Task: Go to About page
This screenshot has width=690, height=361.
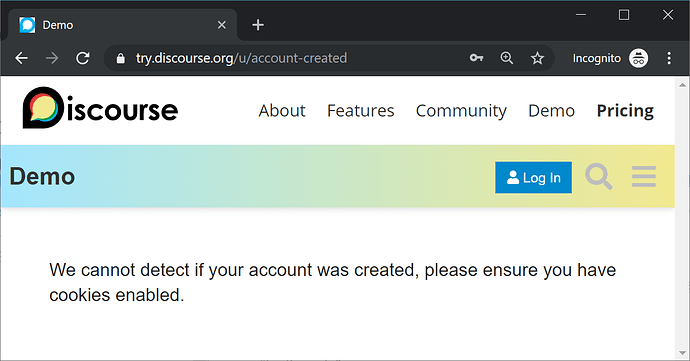Action: 282,111
